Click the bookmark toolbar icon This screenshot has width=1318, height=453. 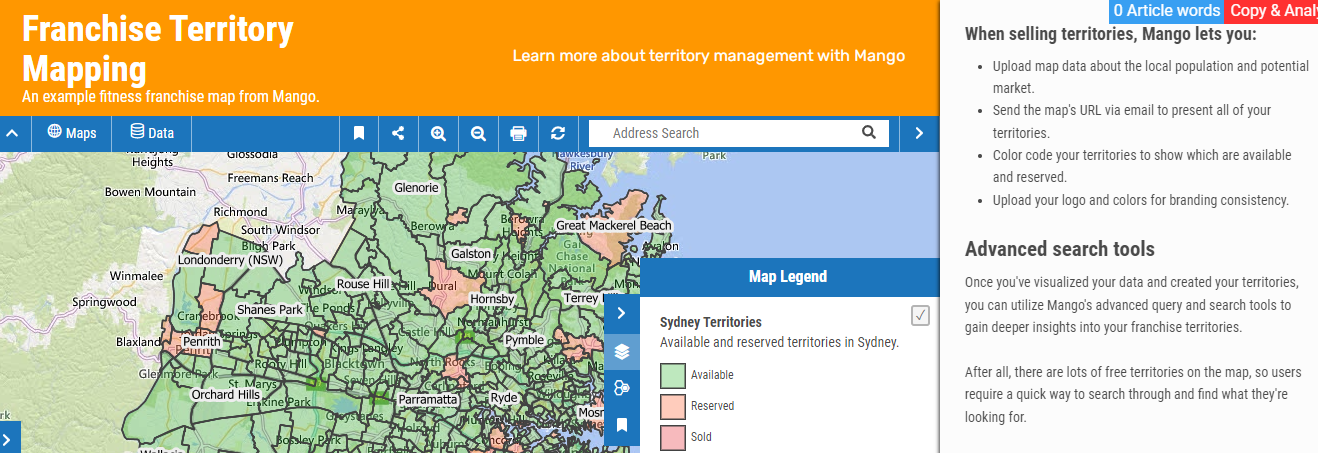(x=359, y=133)
